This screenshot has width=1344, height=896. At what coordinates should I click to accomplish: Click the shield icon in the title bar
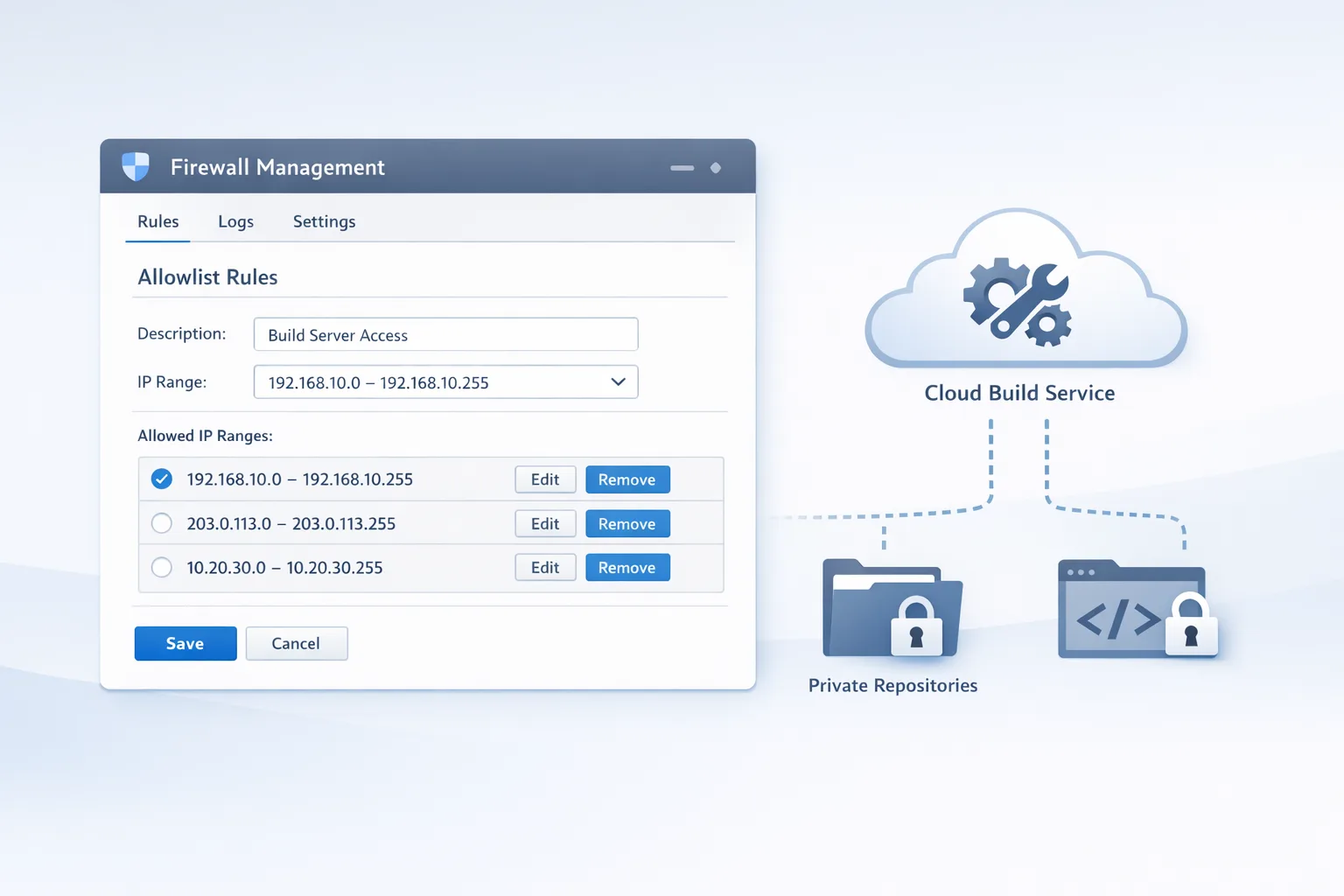coord(136,166)
